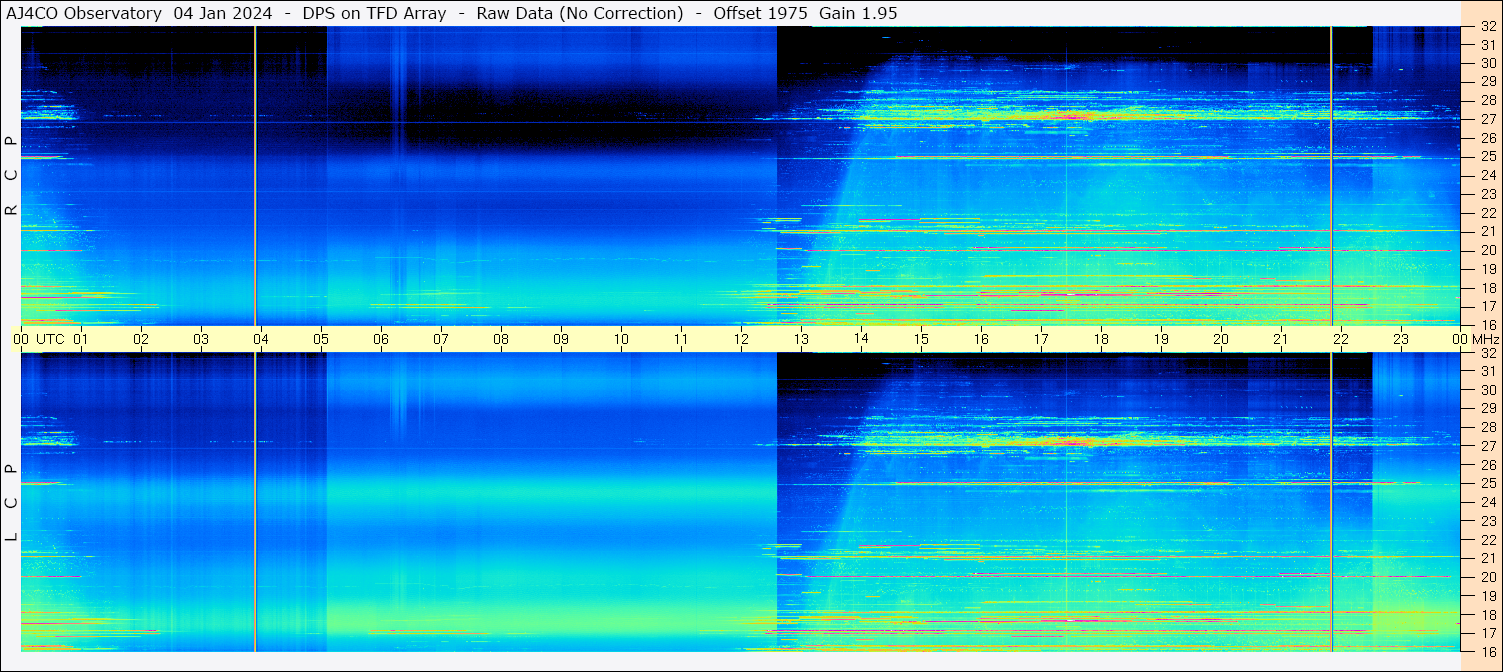Click "26" on the LCP frequency scale

(1488, 465)
